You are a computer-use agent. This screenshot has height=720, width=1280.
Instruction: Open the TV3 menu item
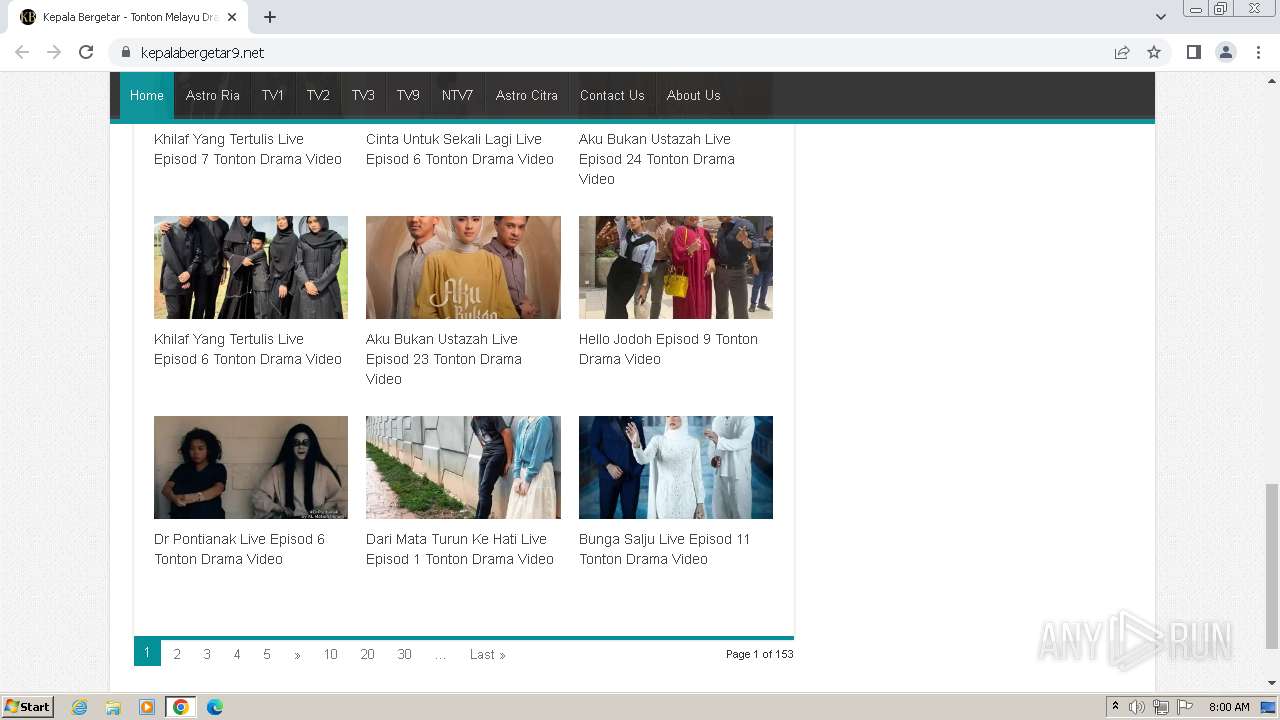[363, 95]
